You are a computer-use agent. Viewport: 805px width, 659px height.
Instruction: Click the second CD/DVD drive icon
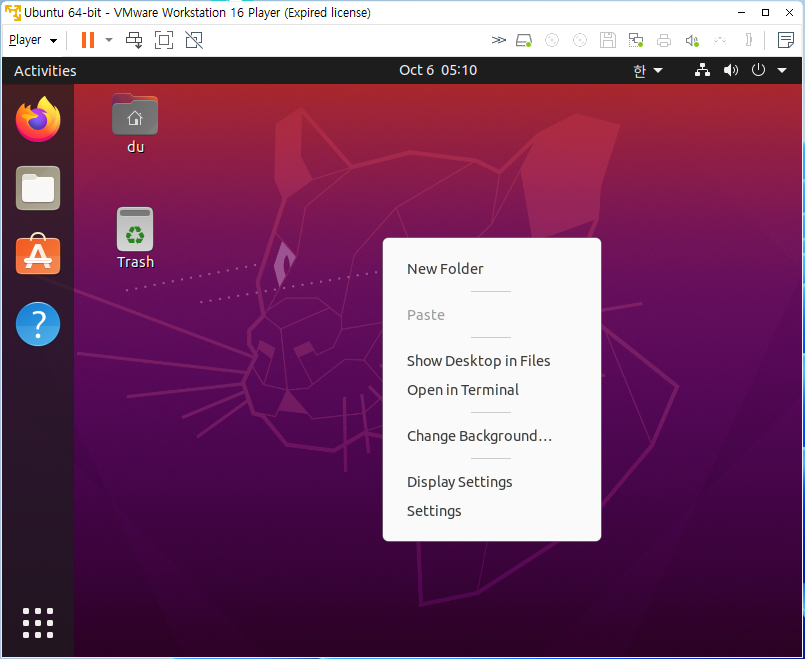[580, 40]
